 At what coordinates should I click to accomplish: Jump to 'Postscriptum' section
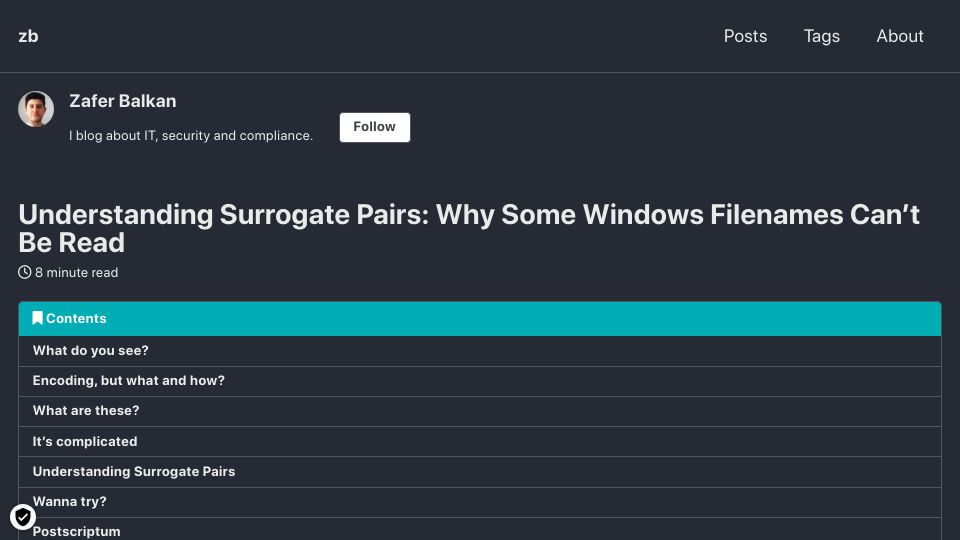point(479,530)
